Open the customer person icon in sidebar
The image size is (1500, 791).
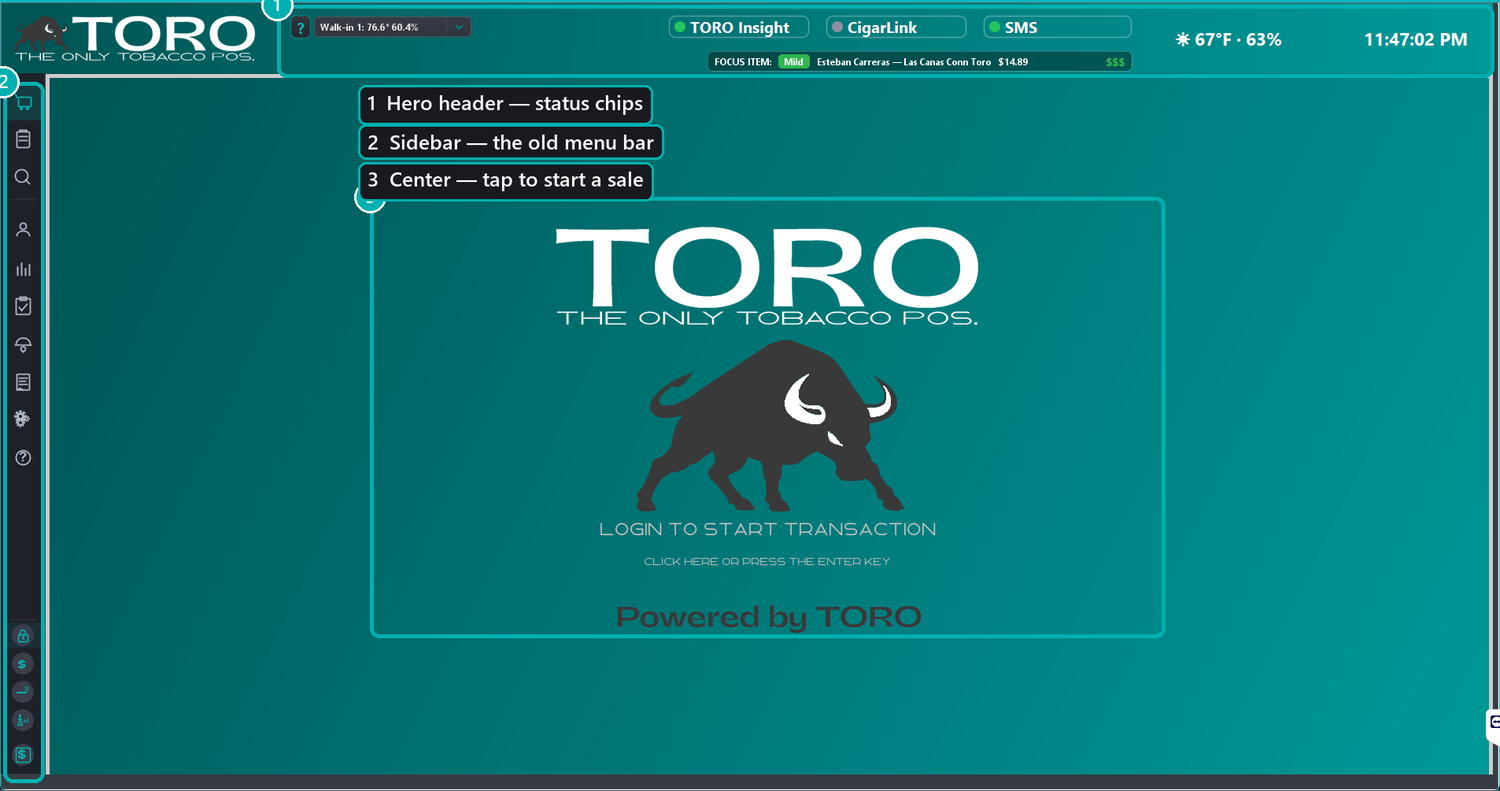click(24, 230)
